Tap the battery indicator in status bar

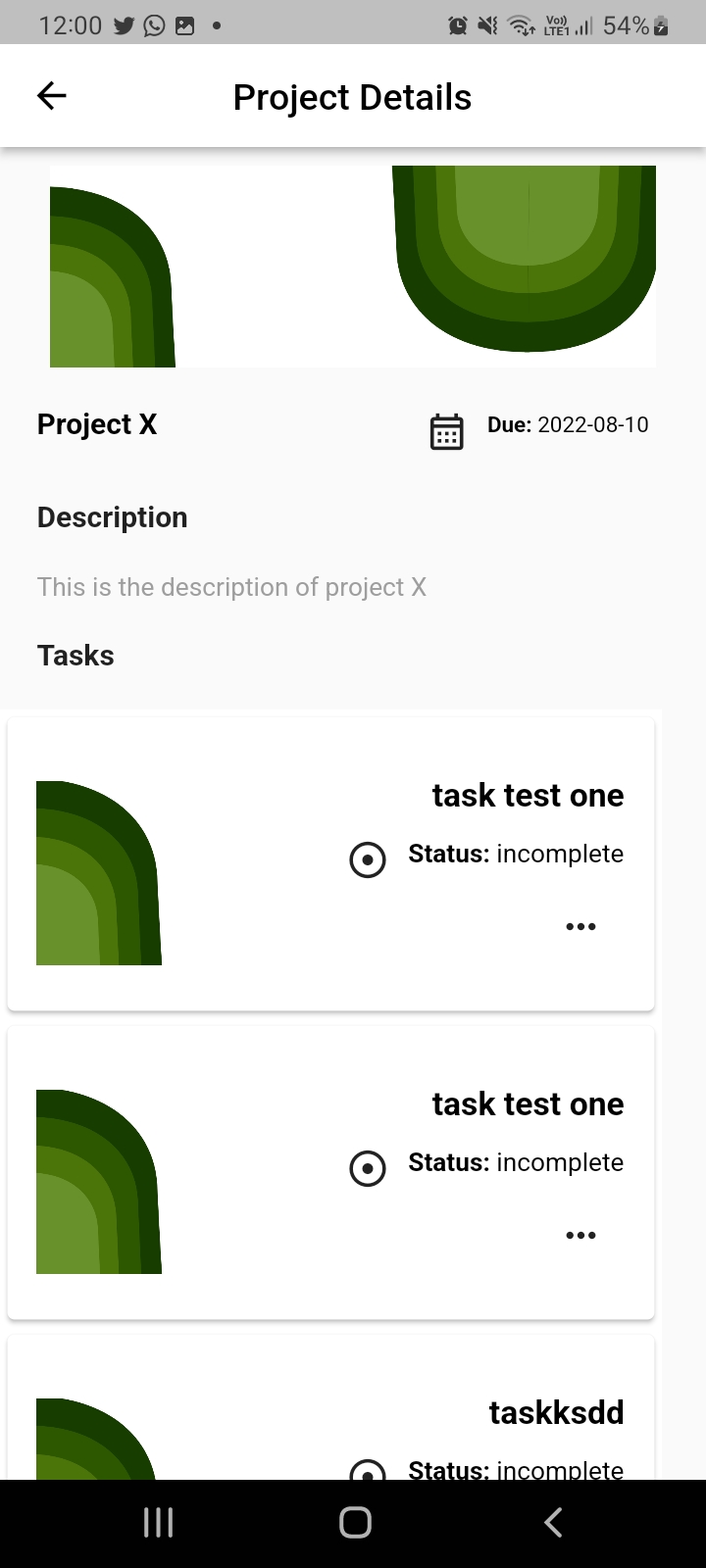tap(661, 25)
